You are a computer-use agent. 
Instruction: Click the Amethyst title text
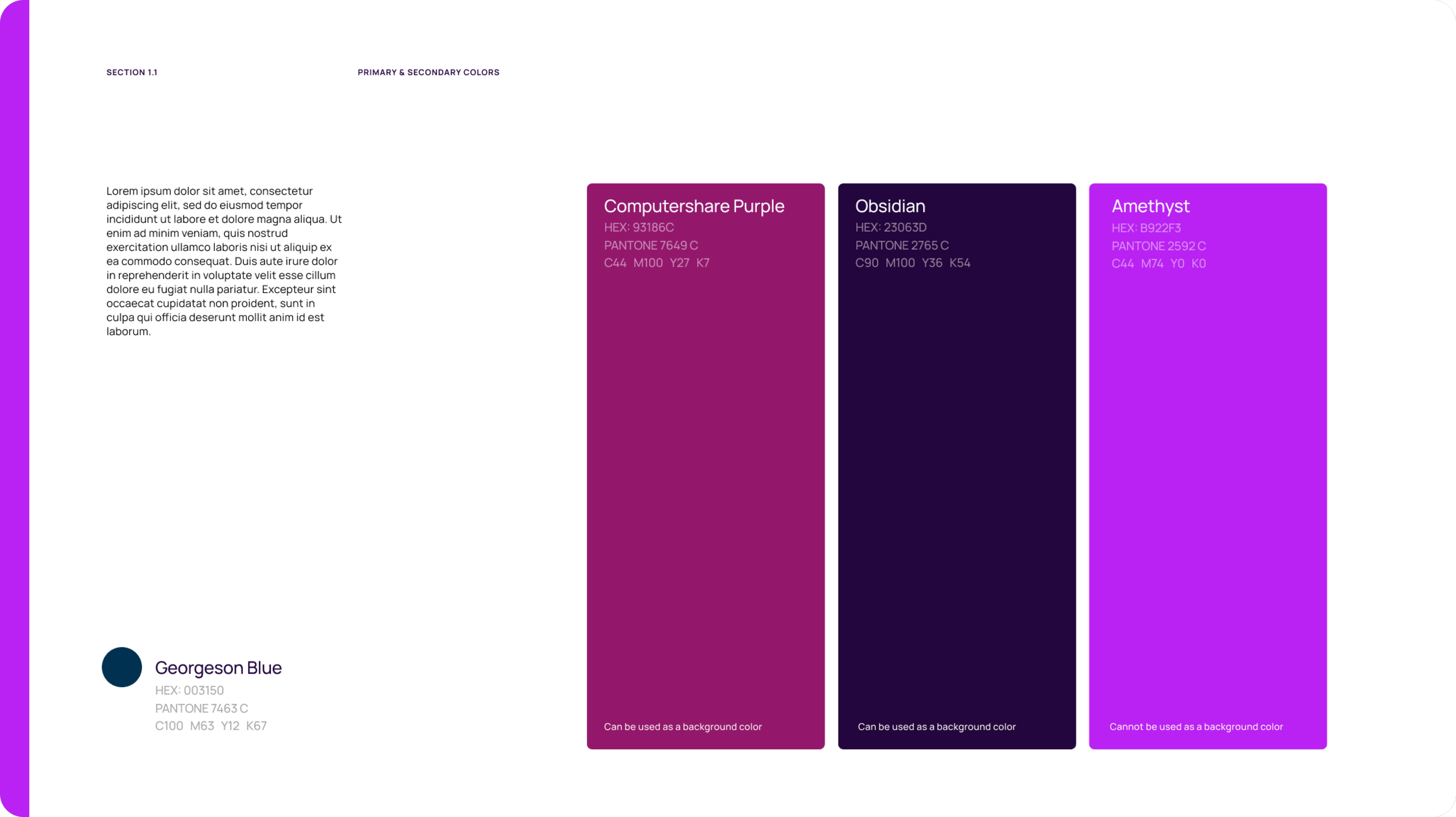coord(1150,206)
